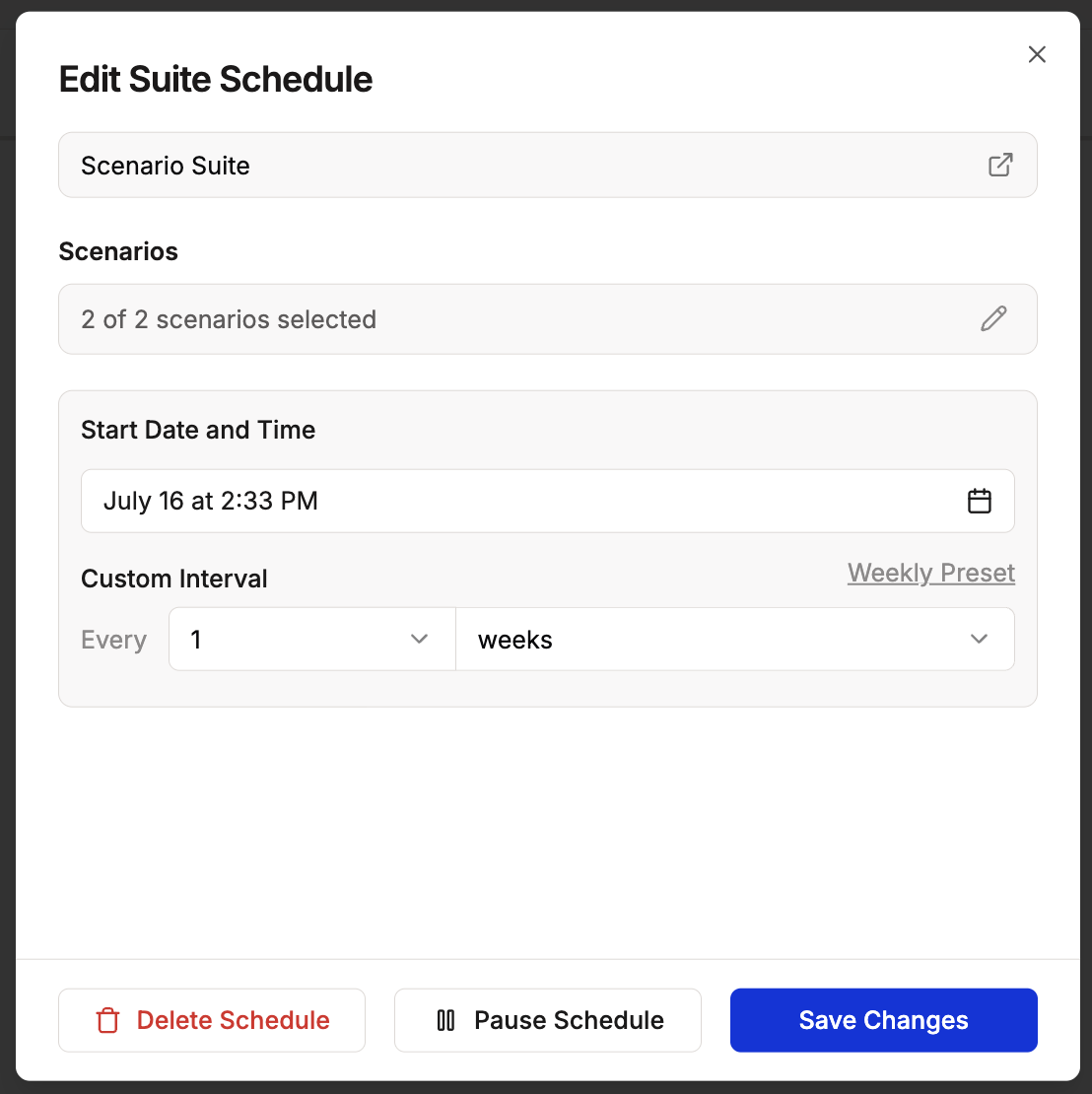This screenshot has width=1092, height=1094.
Task: Click the Edit Suite Schedule heading
Action: (x=216, y=79)
